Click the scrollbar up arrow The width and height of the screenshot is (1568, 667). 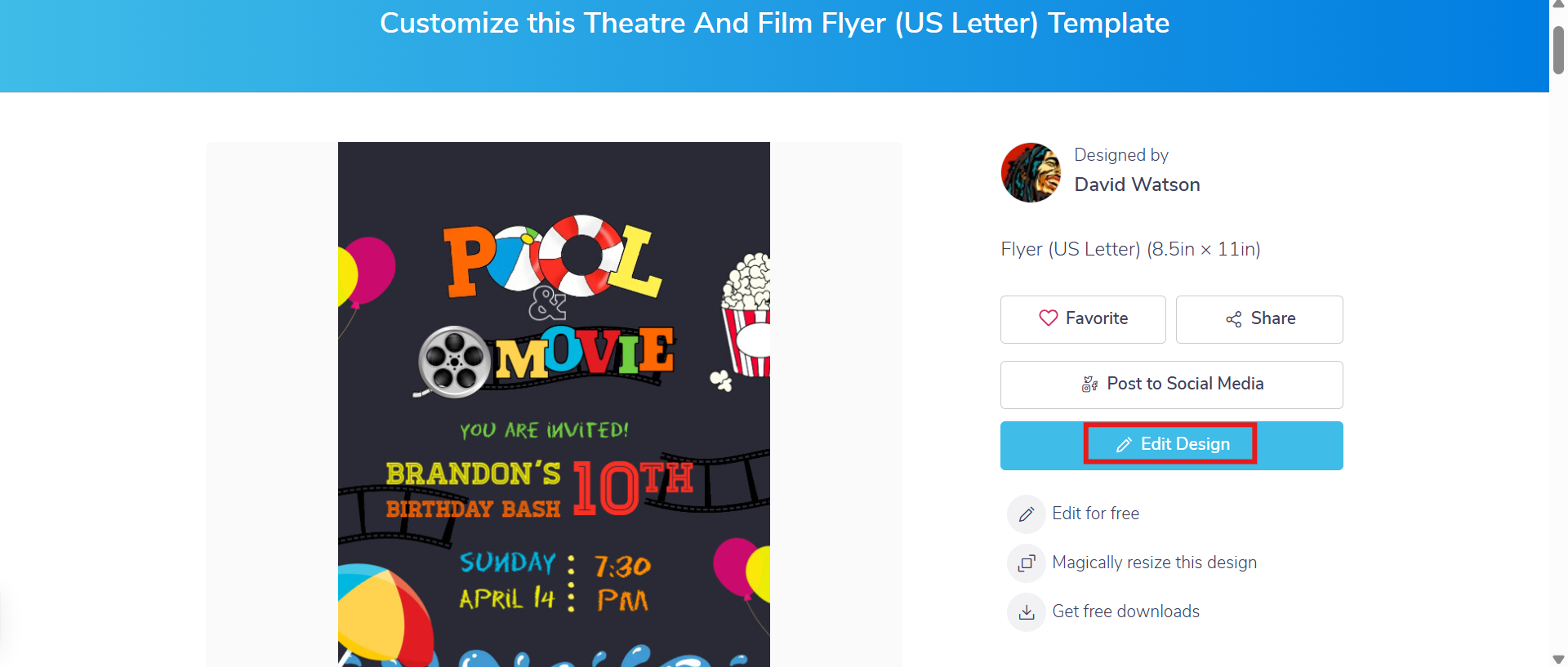pos(1558,4)
